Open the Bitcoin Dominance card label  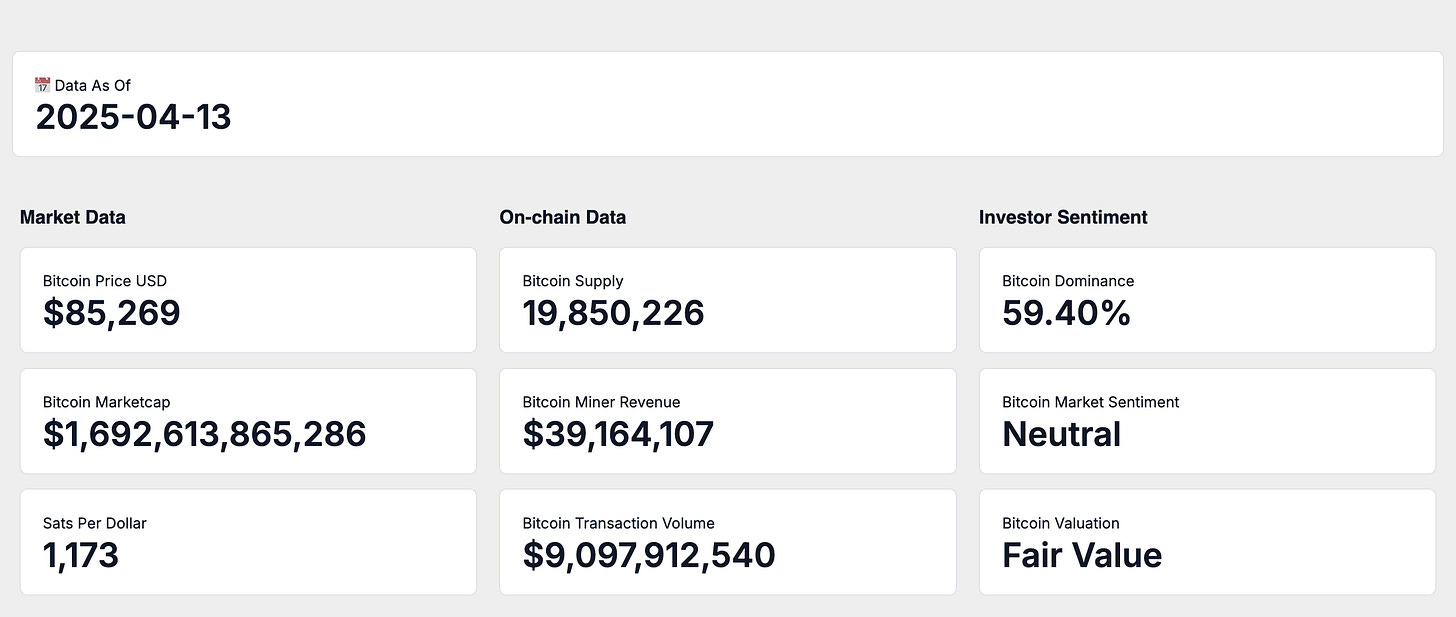[1068, 281]
